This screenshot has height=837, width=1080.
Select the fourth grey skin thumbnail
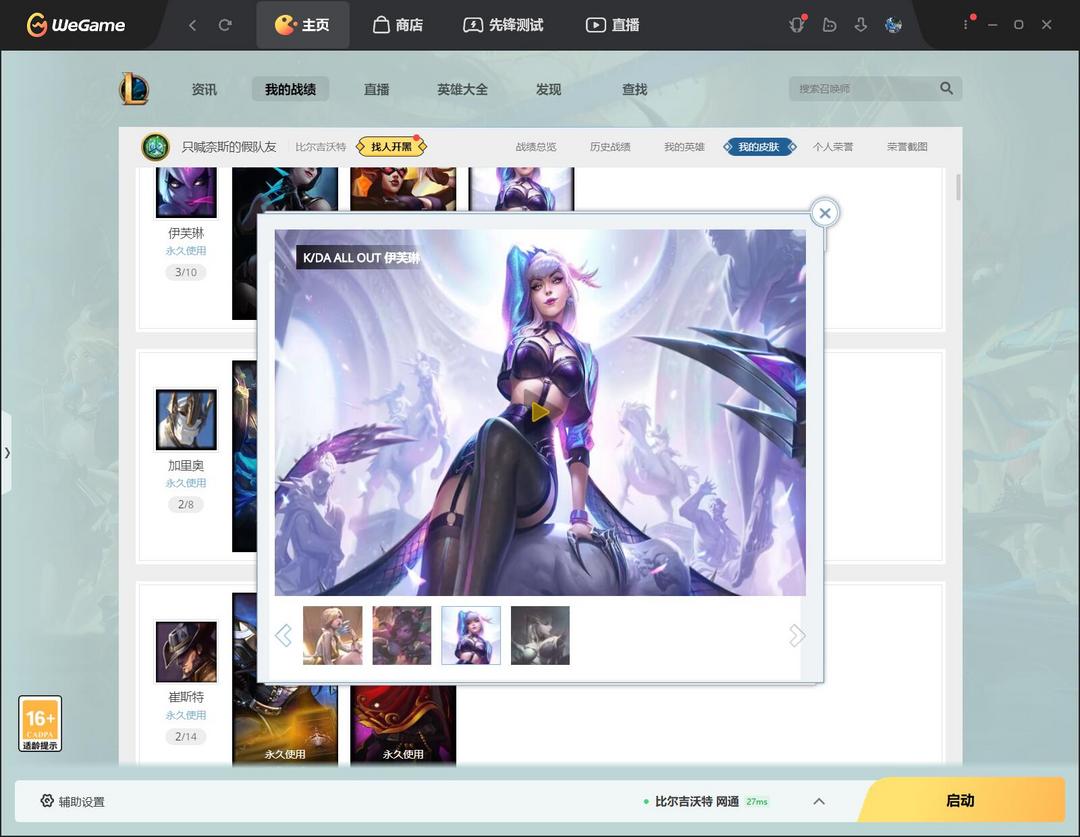(x=540, y=635)
